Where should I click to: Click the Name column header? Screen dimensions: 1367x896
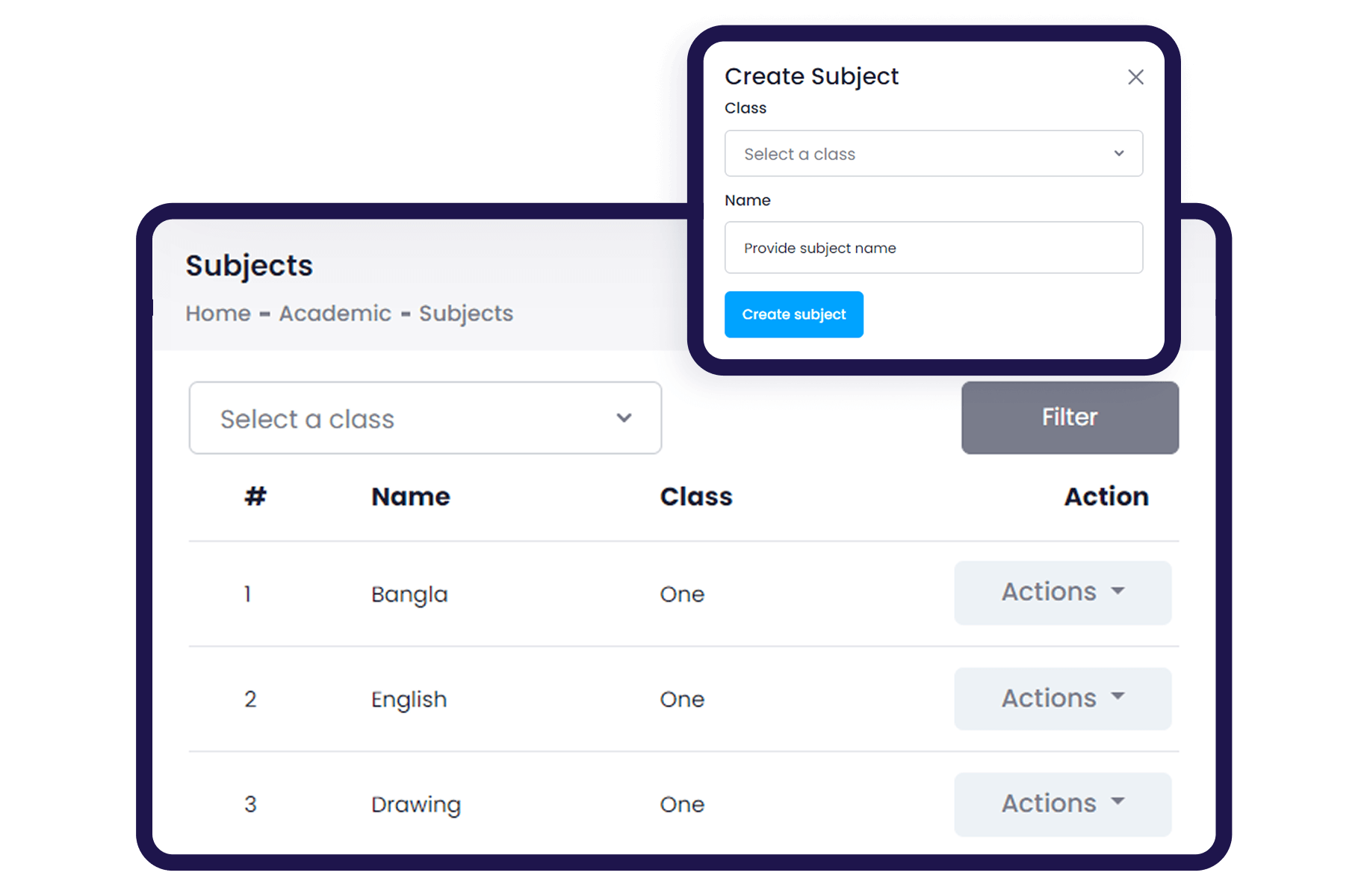(x=410, y=497)
